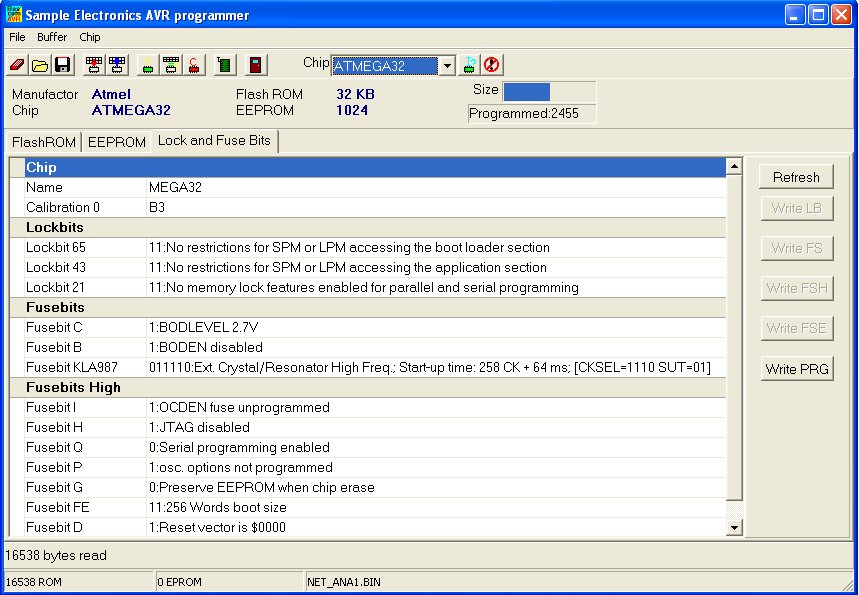Screen dimensions: 859x595
Task: Click the chip icon with blue arrow
Action: (117, 65)
